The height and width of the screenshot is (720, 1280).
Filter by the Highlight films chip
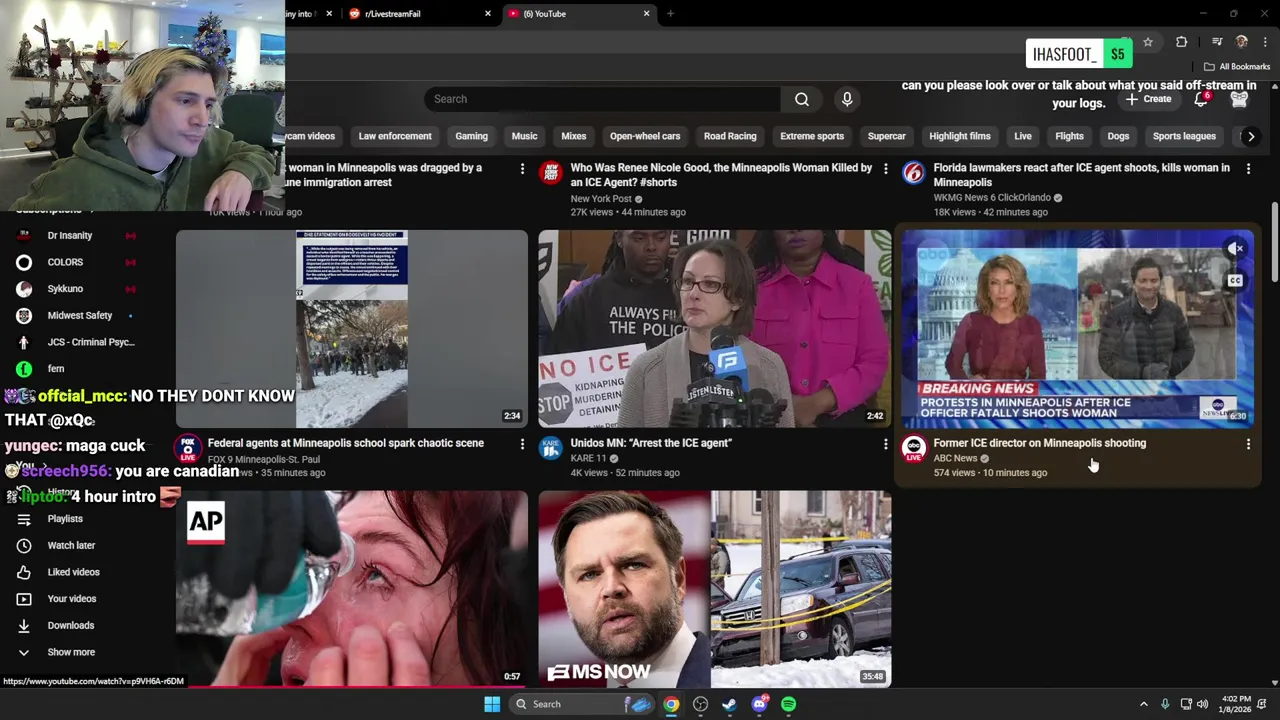tap(960, 136)
